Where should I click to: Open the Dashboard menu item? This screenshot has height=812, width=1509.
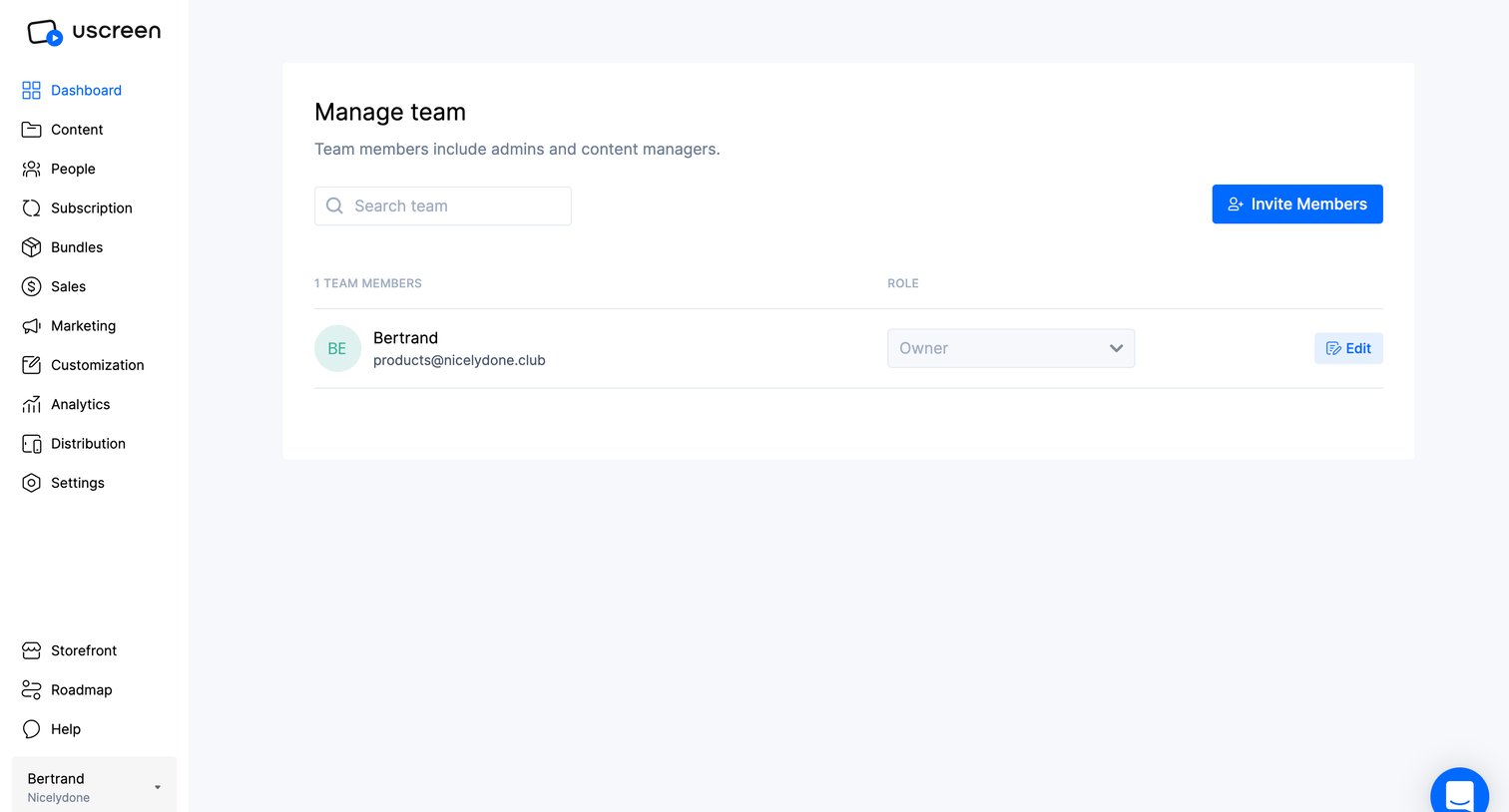[86, 90]
